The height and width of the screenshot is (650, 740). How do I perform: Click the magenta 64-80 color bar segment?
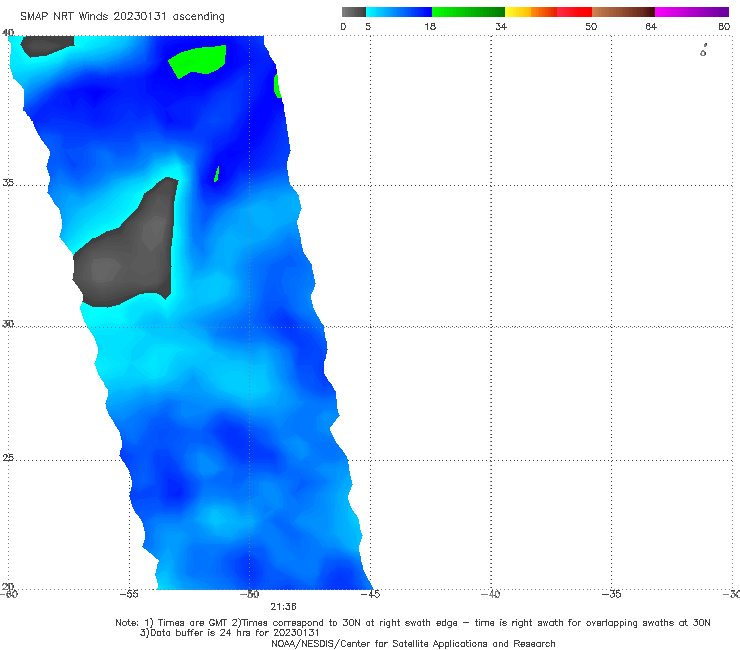(692, 12)
